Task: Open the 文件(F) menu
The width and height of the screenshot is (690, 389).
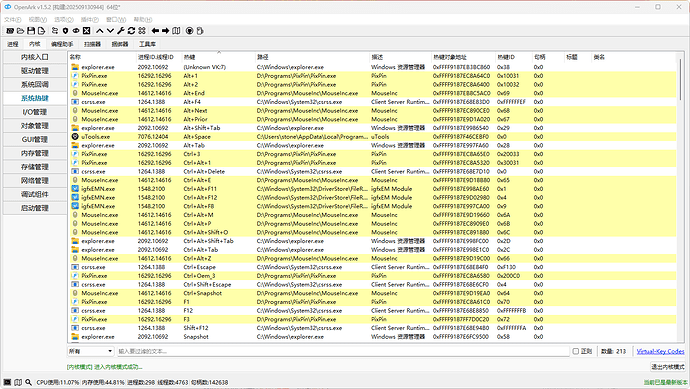Action: tap(13, 20)
